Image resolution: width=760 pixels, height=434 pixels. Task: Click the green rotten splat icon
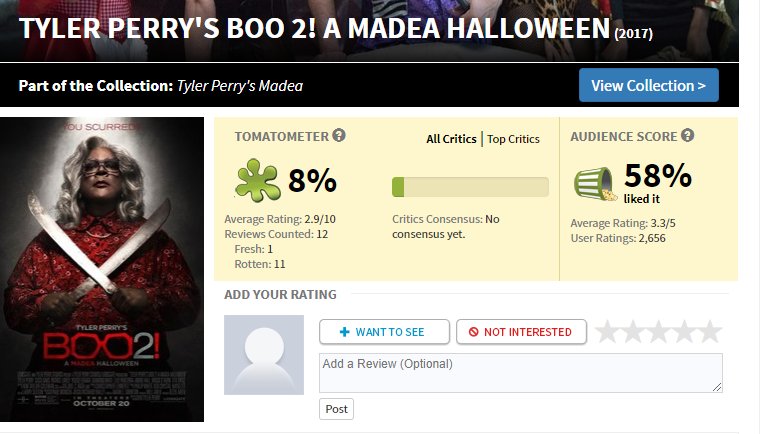coord(257,181)
